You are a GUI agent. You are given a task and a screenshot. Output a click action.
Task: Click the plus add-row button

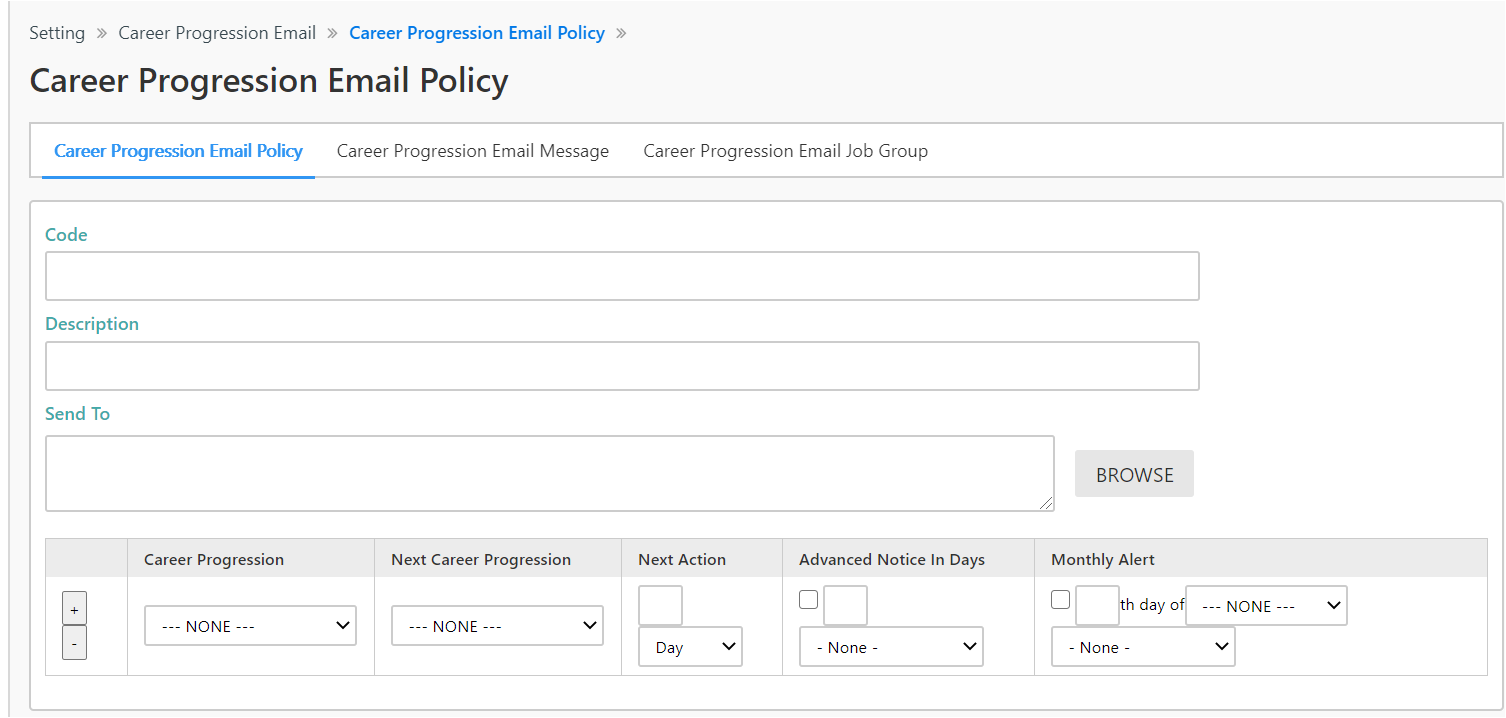(74, 608)
